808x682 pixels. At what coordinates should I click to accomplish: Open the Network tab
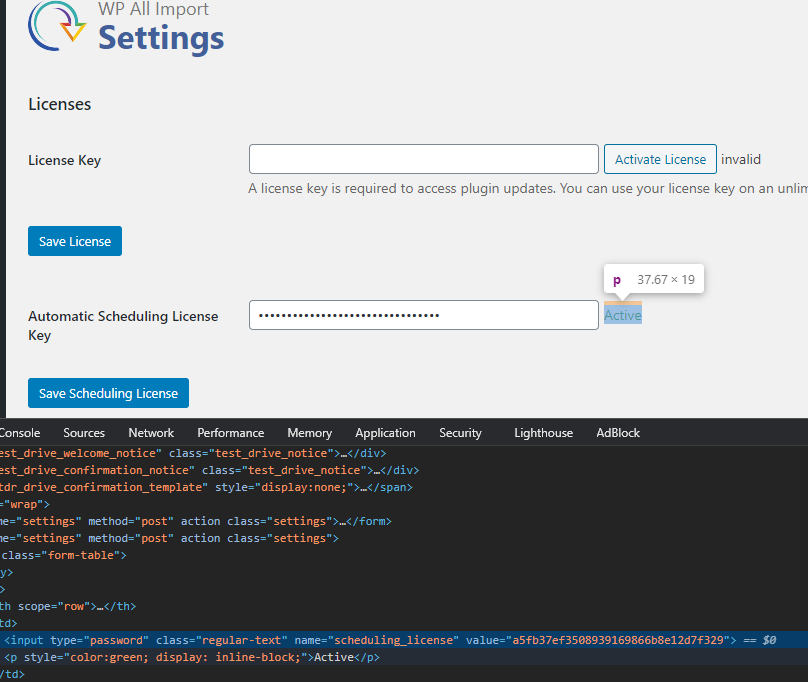point(151,433)
